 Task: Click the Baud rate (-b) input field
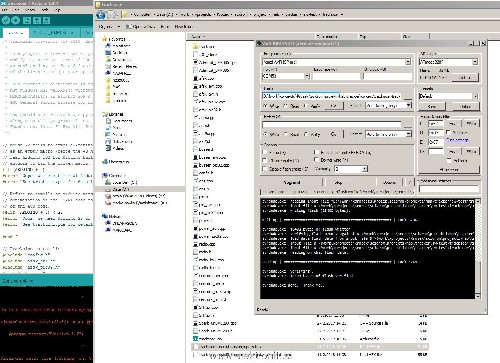coord(337,76)
